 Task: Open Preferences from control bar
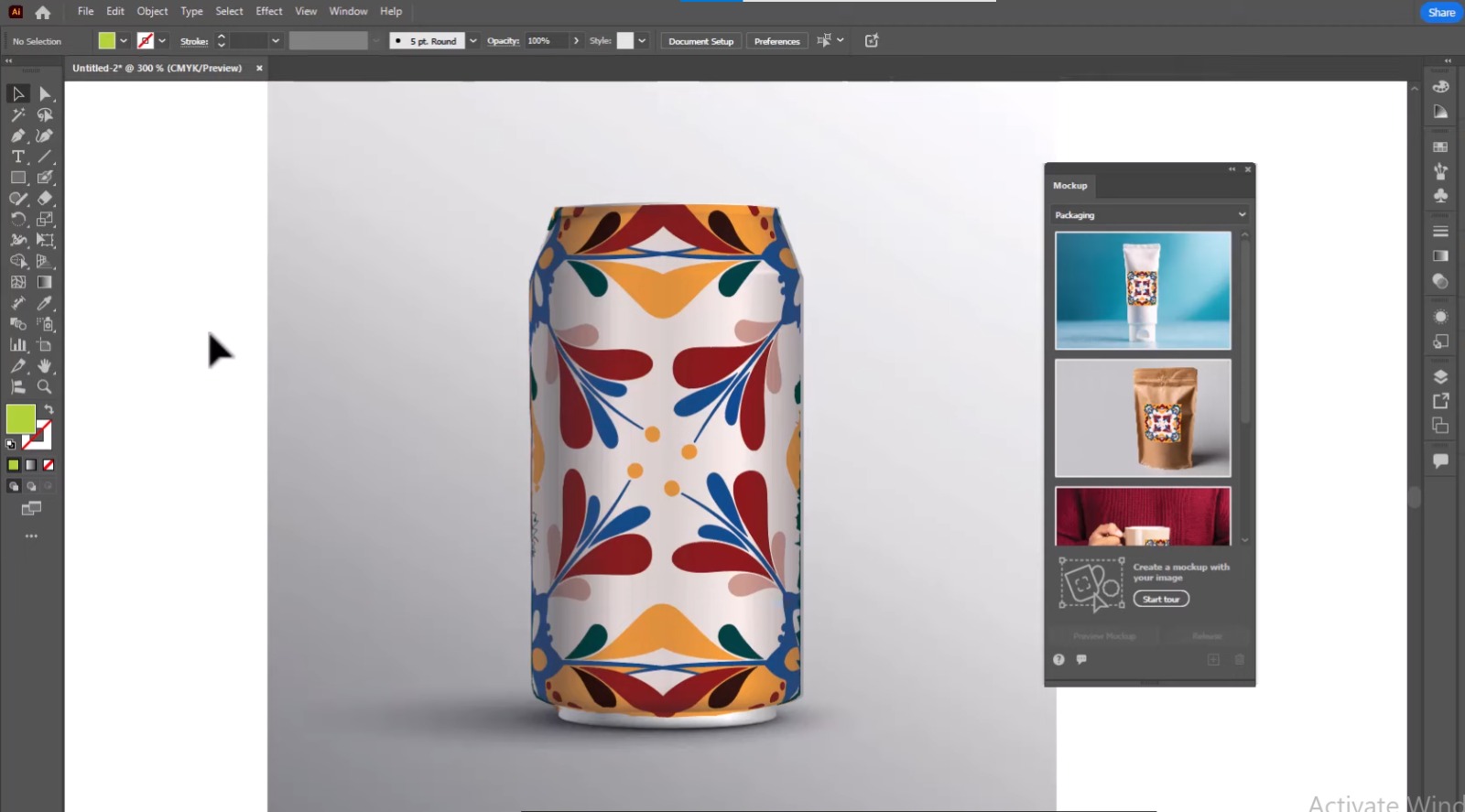[776, 41]
